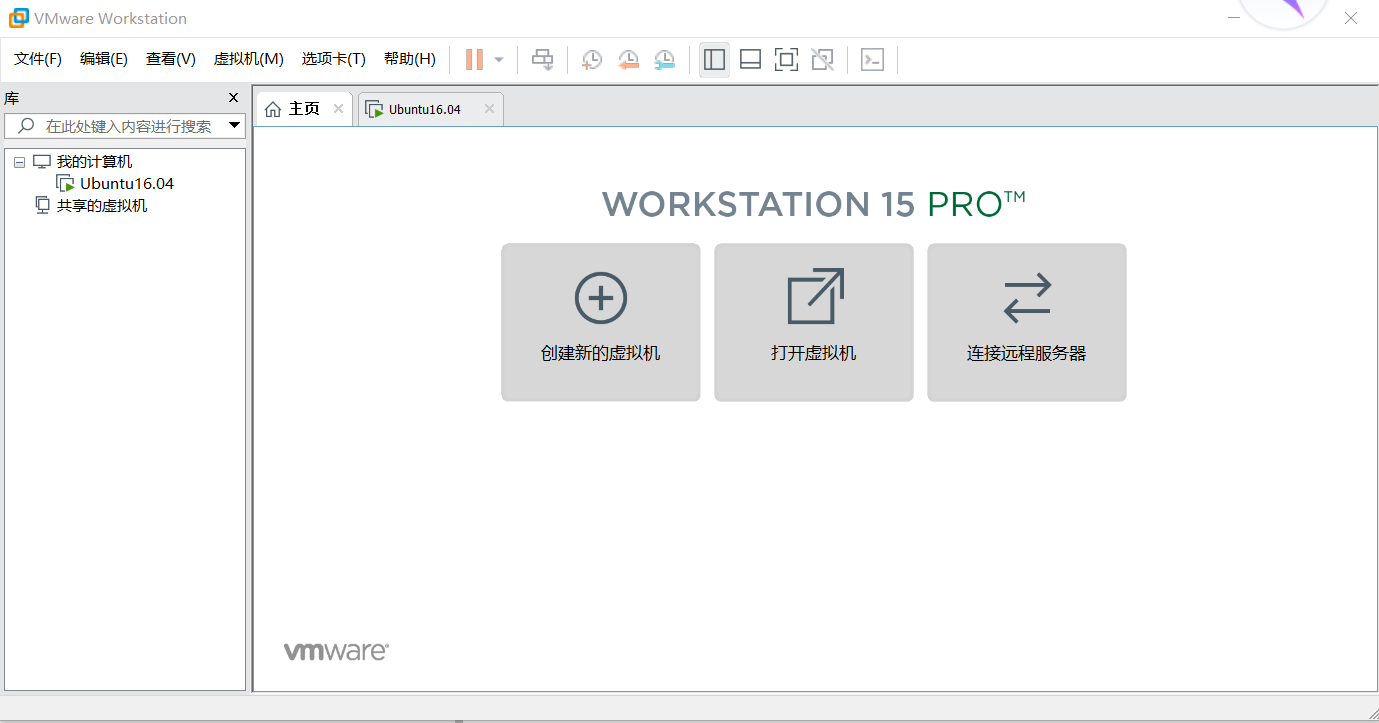Open the 文件(F) menu
This screenshot has height=723, width=1379.
(38, 59)
